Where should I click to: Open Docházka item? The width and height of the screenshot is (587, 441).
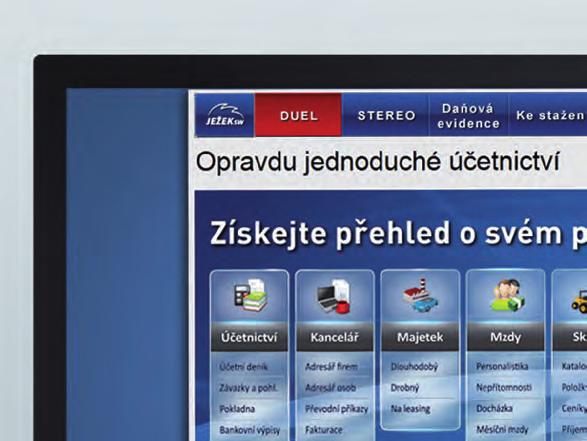(x=494, y=408)
